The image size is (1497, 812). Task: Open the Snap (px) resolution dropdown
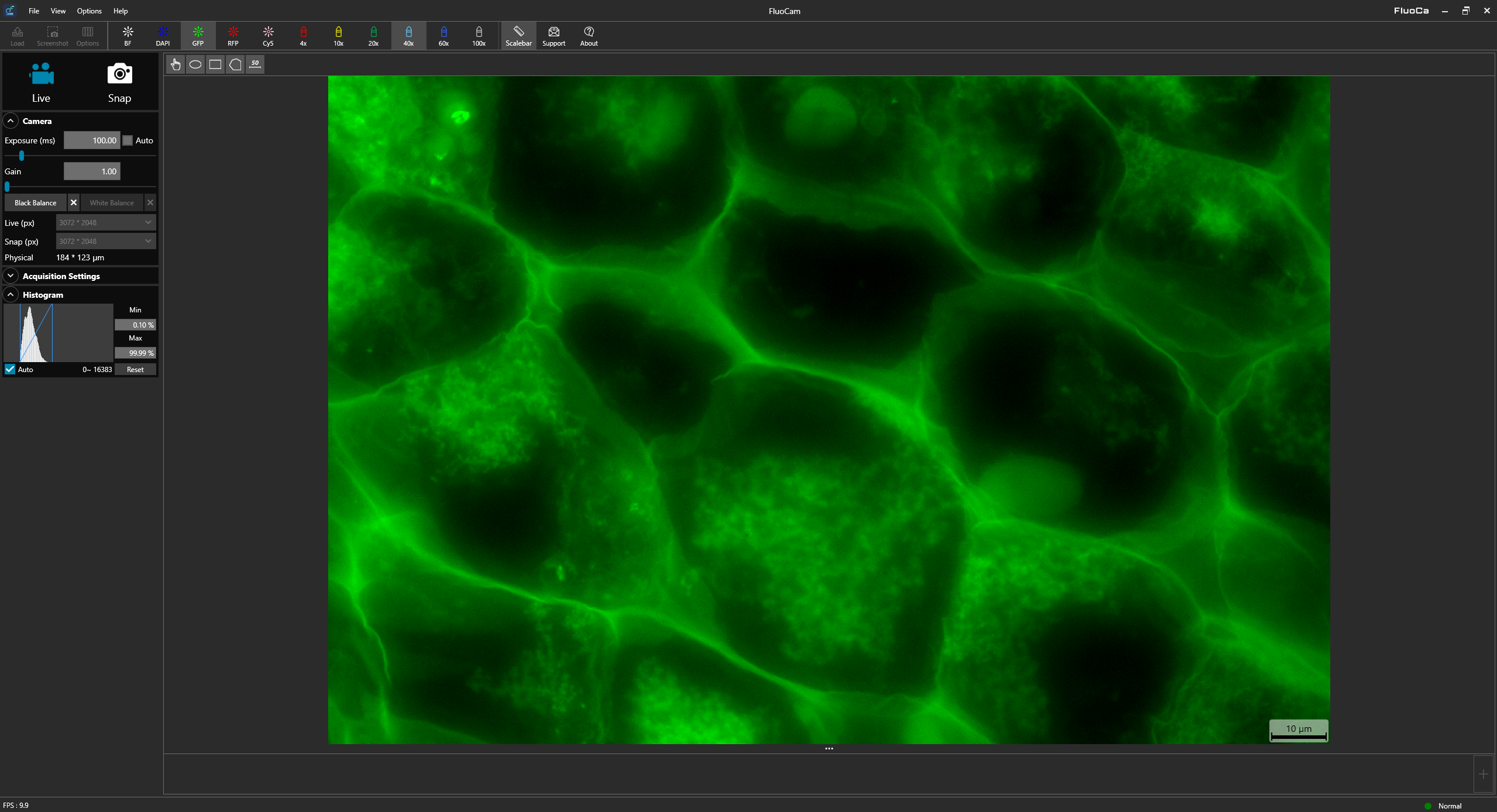(106, 241)
